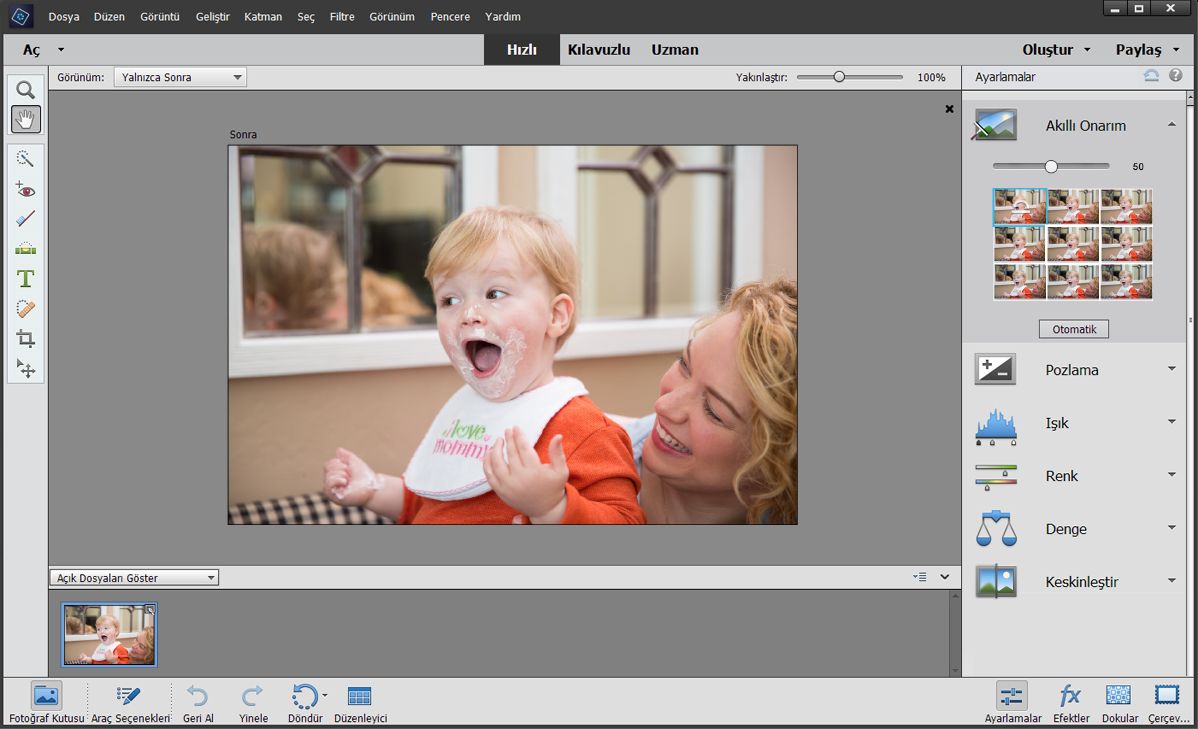Open the Görünüm view dropdown

pyautogui.click(x=180, y=77)
